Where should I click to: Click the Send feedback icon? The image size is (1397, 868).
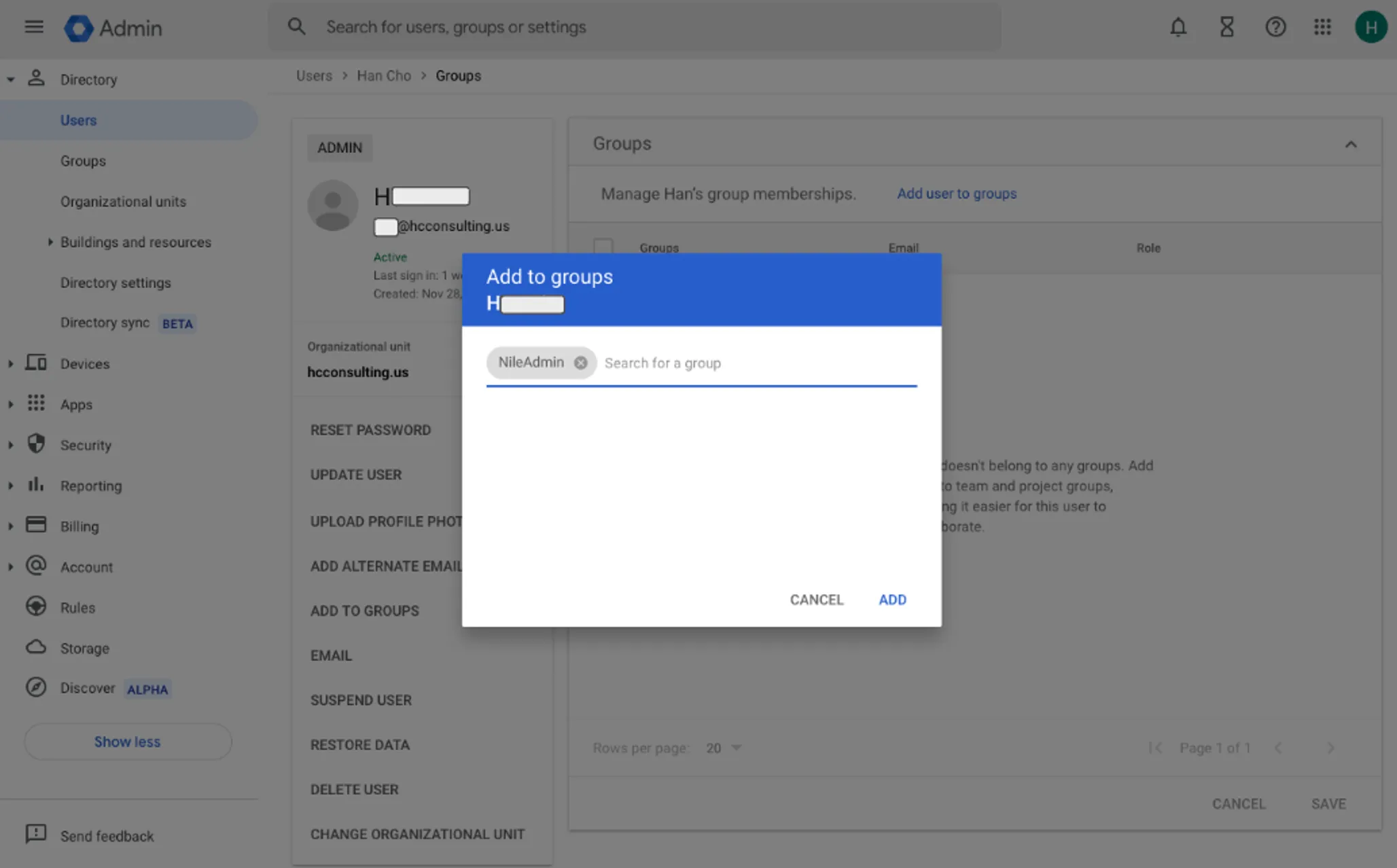click(36, 835)
